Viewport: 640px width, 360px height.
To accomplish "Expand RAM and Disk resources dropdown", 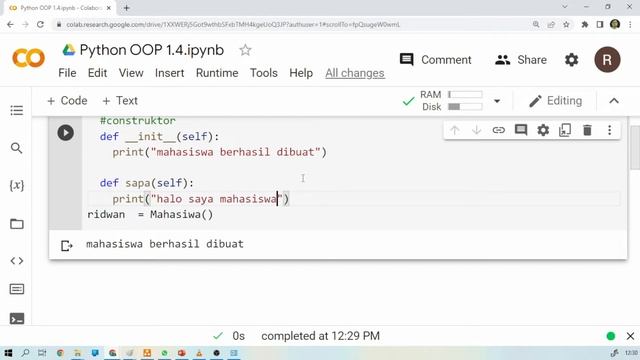I will pos(497,101).
